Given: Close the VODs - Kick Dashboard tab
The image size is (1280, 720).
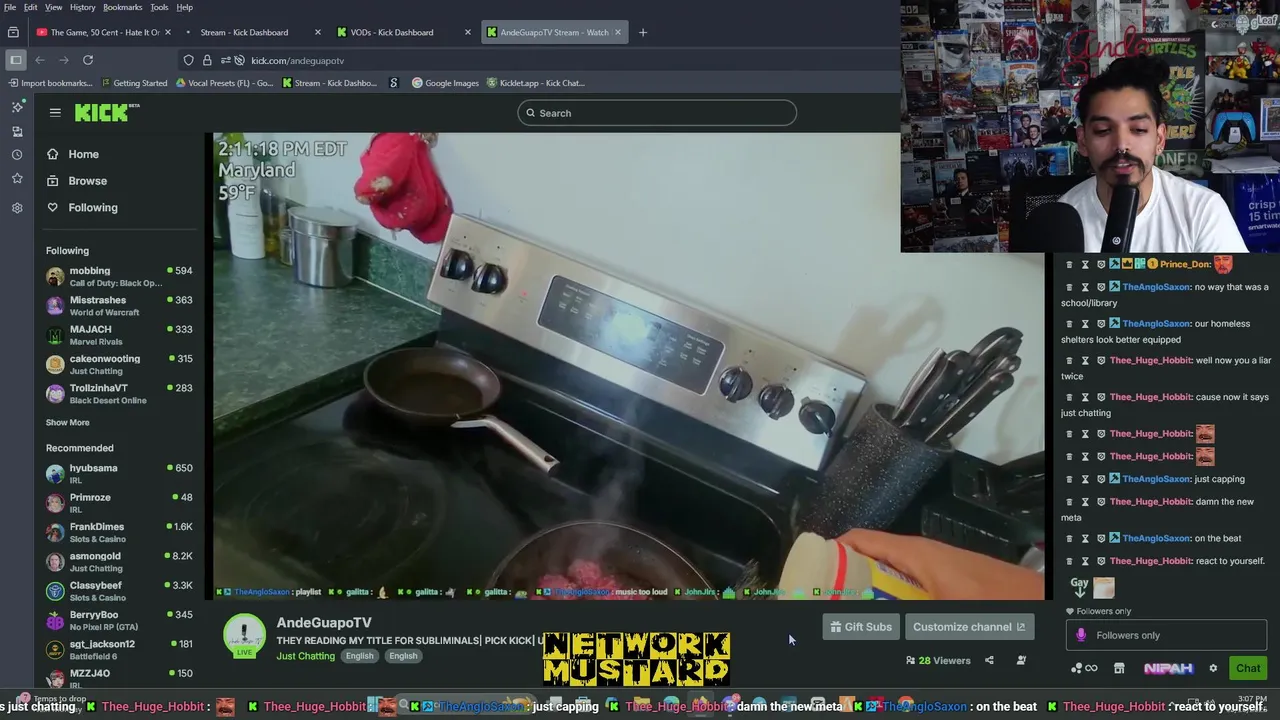Looking at the screenshot, I should (467, 32).
